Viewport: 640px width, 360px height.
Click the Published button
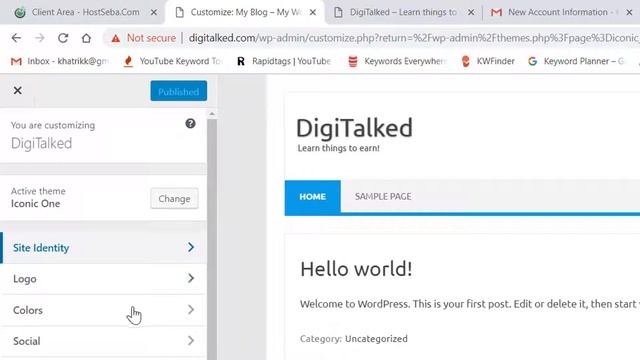(x=178, y=91)
